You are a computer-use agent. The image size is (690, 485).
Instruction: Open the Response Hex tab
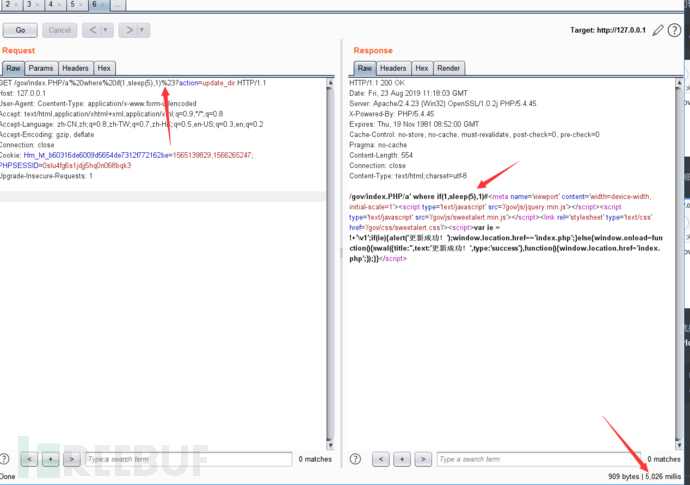coord(422,68)
